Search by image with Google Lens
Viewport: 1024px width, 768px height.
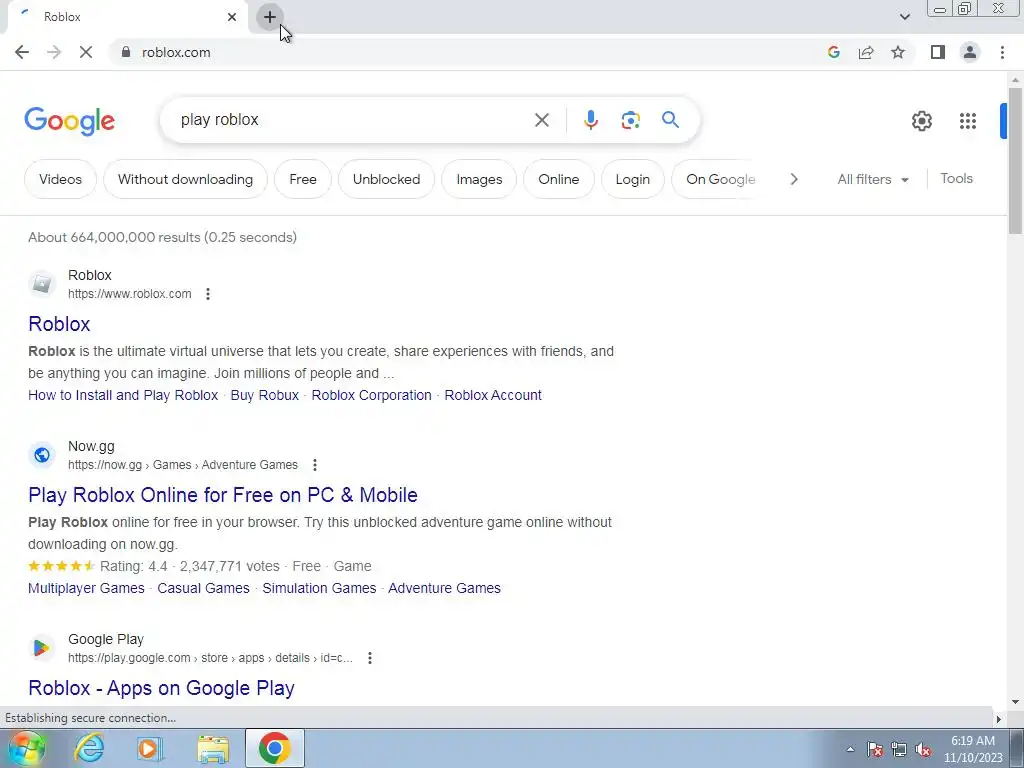click(x=630, y=120)
